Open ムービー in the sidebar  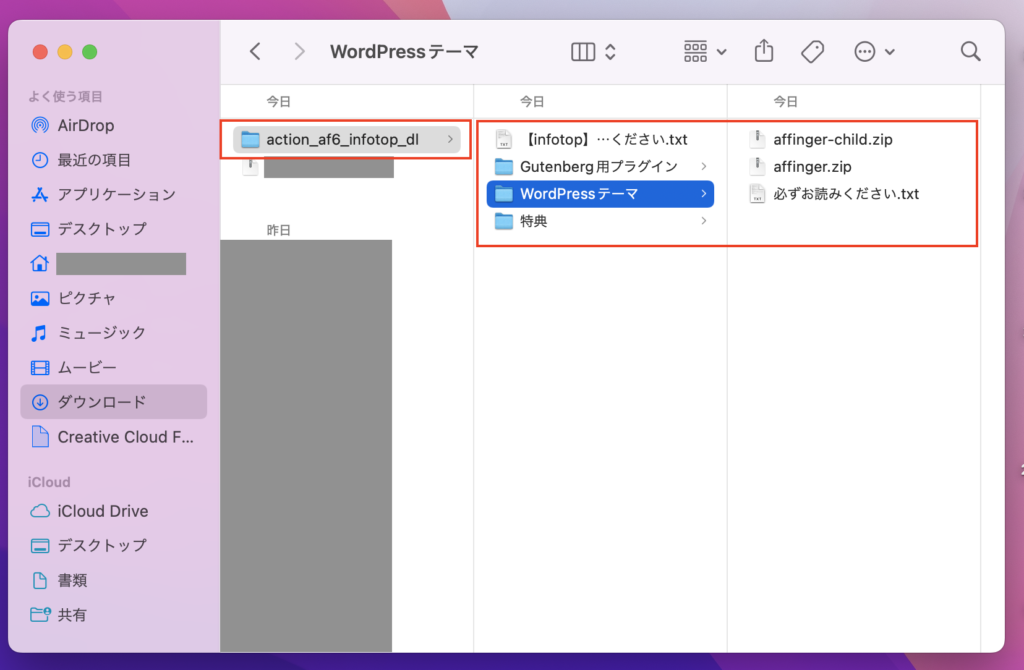[x=114, y=368]
